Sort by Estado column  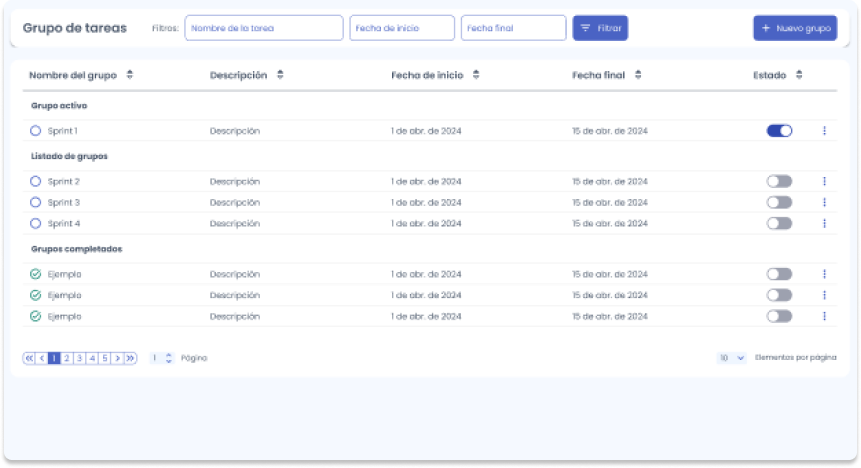click(799, 75)
